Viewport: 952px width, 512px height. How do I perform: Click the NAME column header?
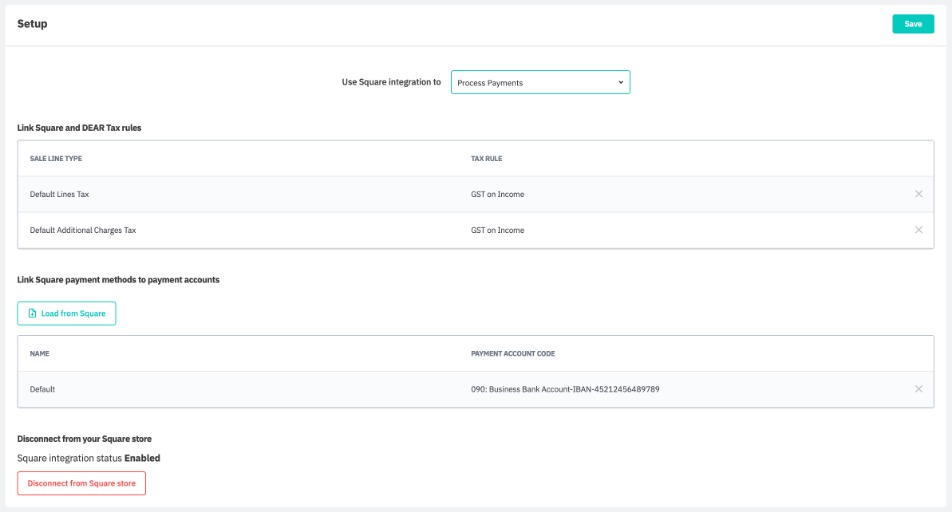40,353
